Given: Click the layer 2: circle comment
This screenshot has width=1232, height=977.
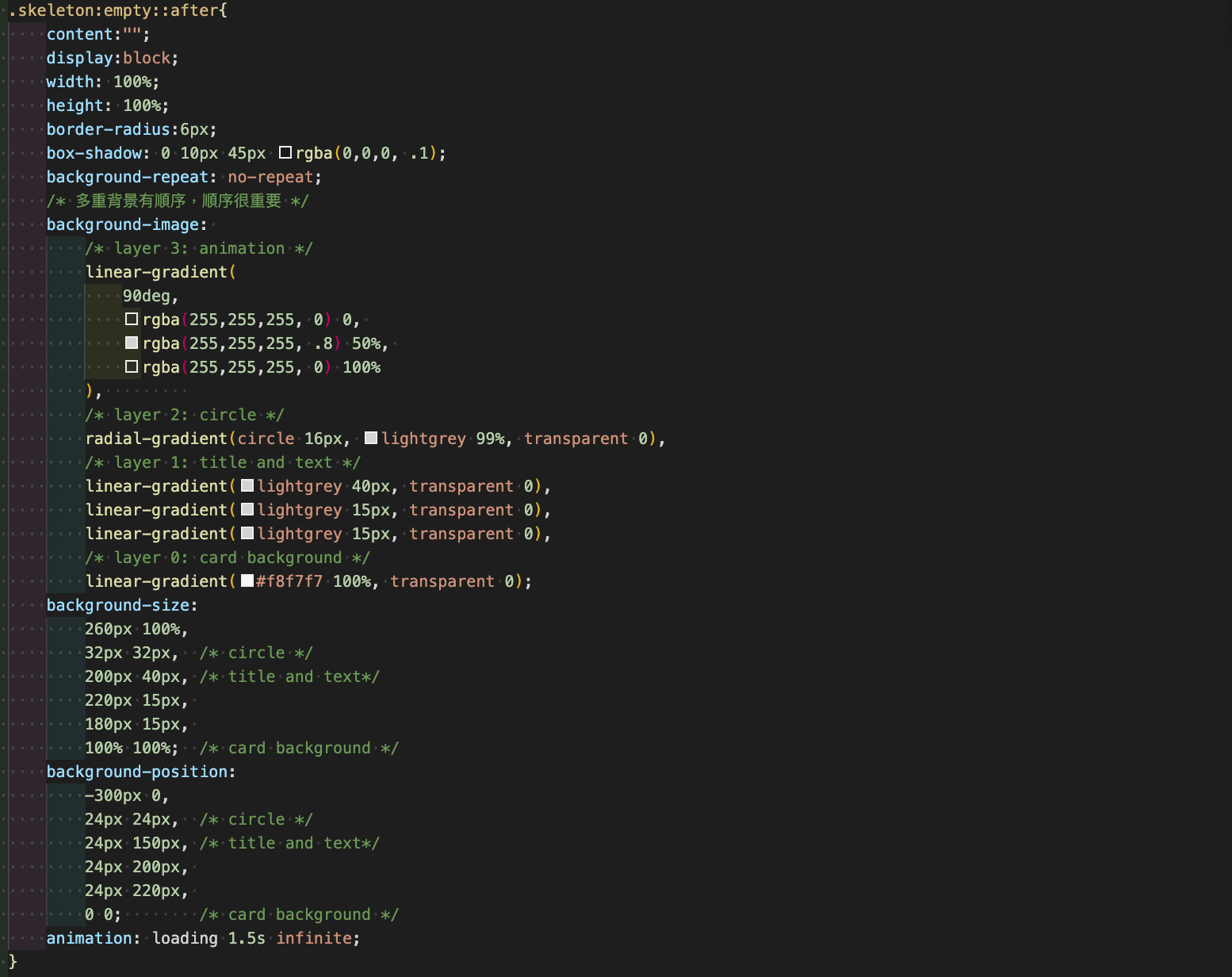Looking at the screenshot, I should coord(185,415).
